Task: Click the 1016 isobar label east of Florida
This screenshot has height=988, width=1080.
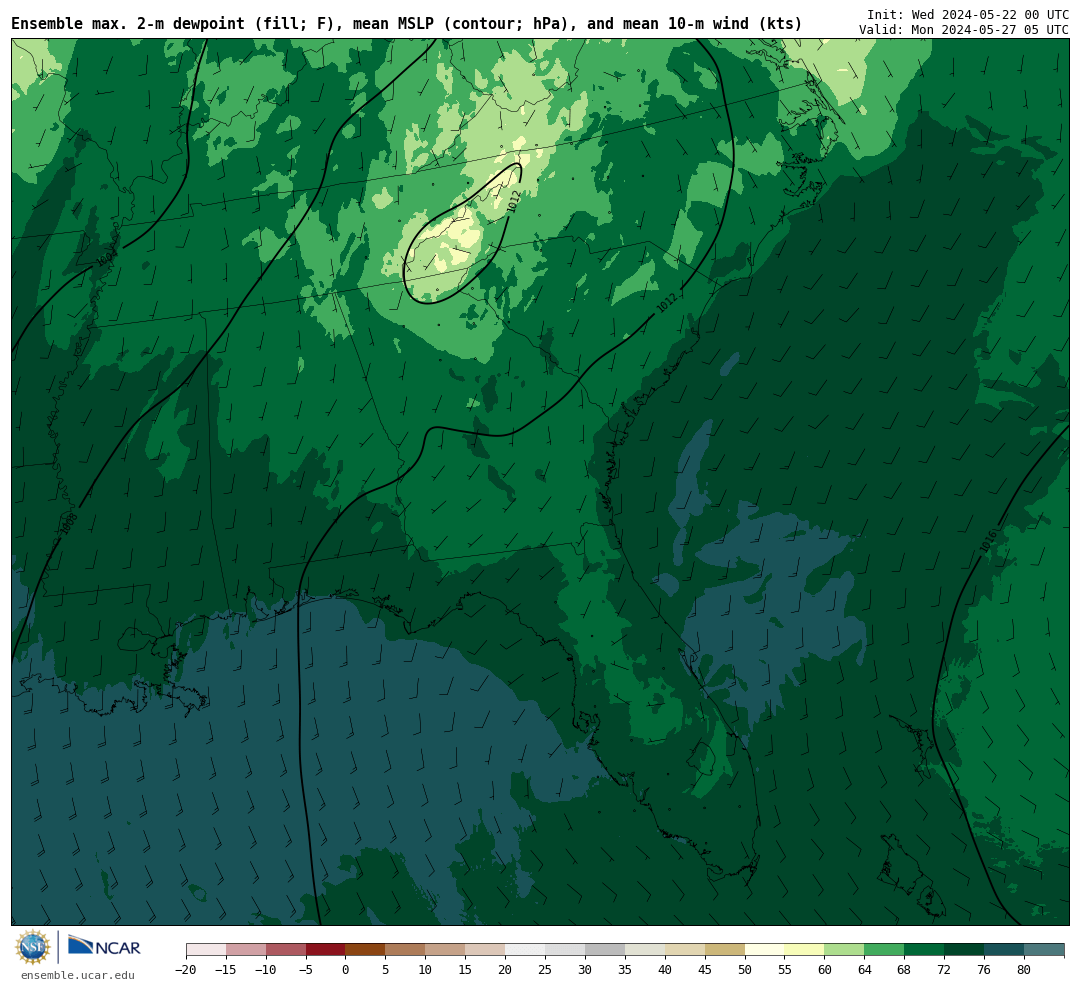Action: [988, 541]
